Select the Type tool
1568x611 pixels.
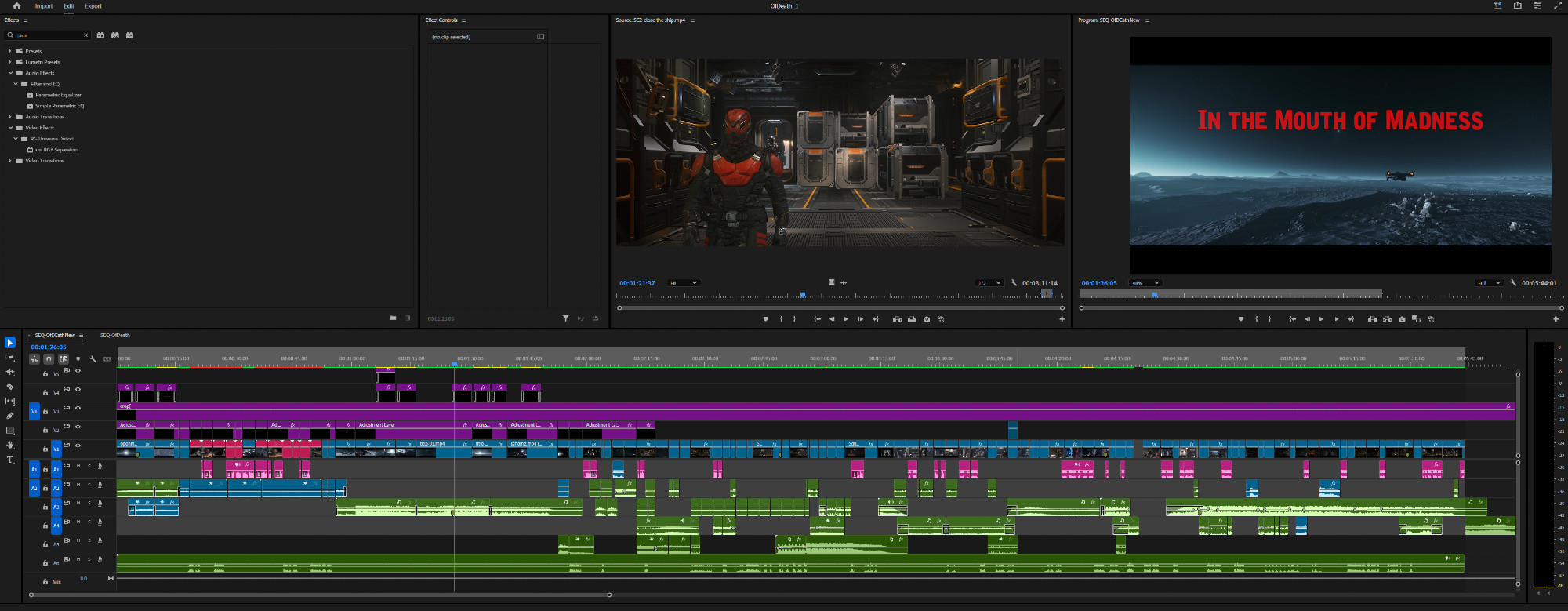coord(10,460)
